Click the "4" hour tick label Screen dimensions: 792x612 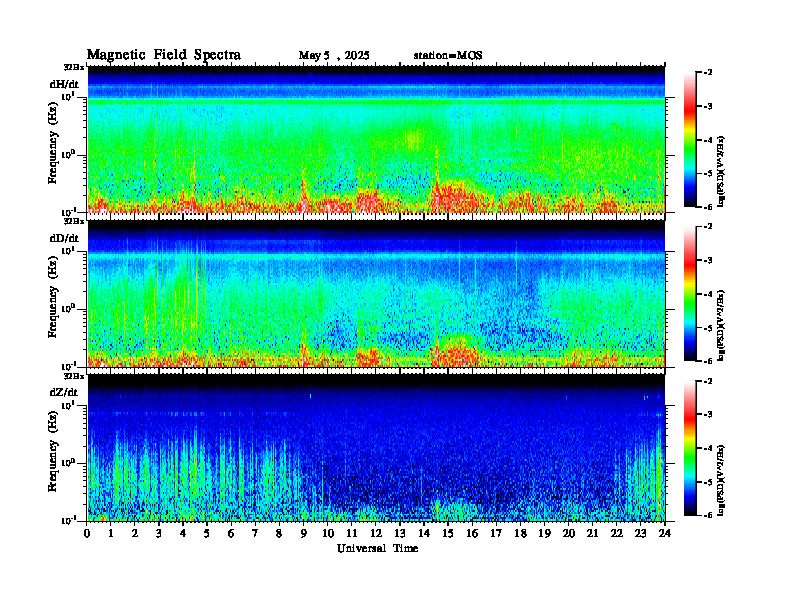coord(183,533)
